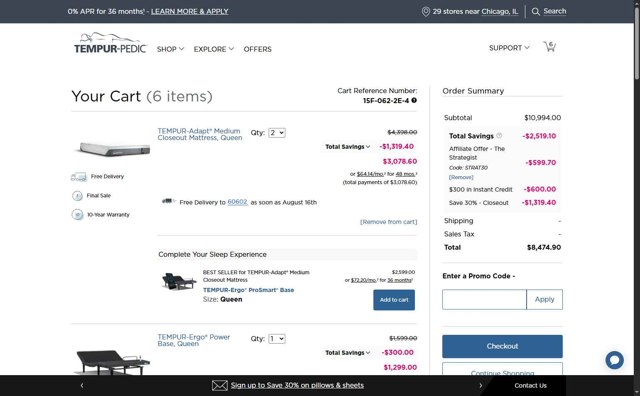Change quantity for TEMPUR-Ergo Power Base
The image size is (640, 396).
pyautogui.click(x=277, y=339)
